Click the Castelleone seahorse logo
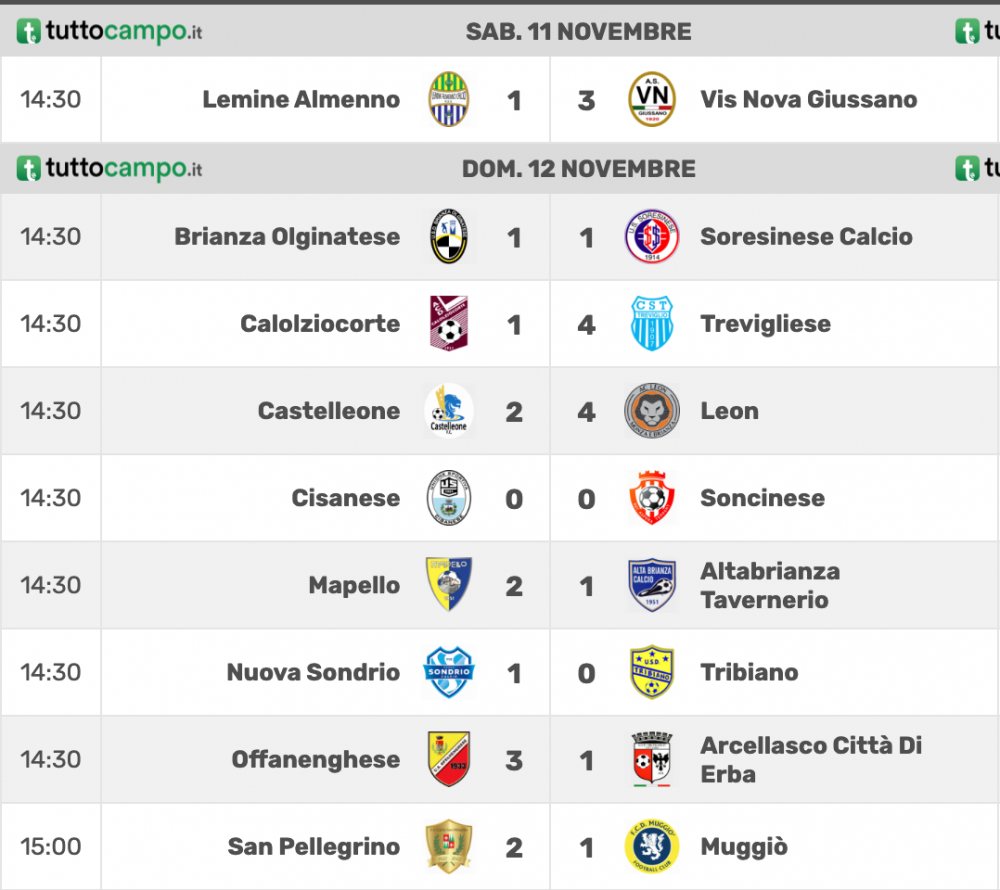 click(x=448, y=410)
